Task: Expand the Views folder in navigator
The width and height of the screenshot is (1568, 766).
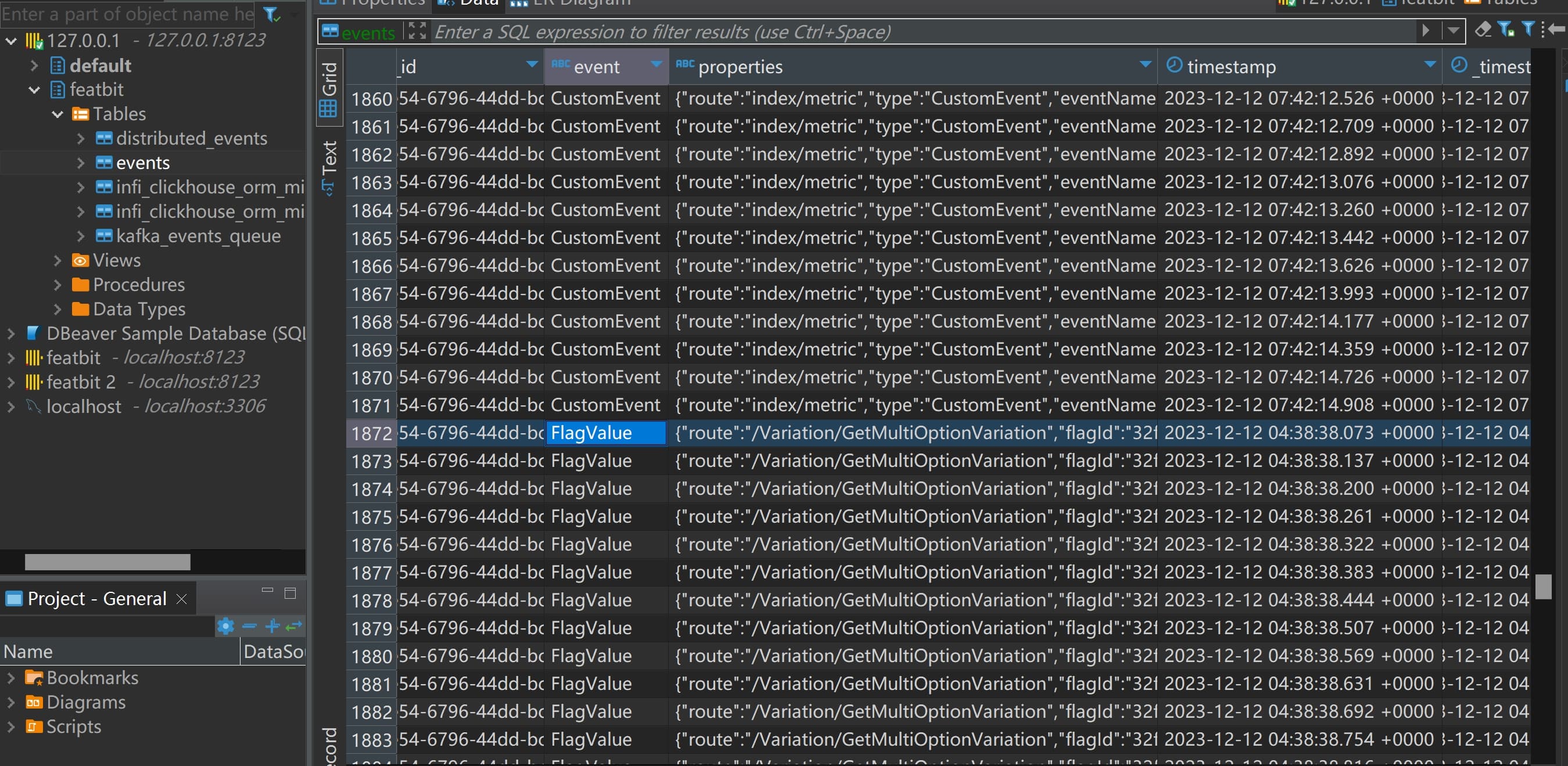Action: click(58, 260)
